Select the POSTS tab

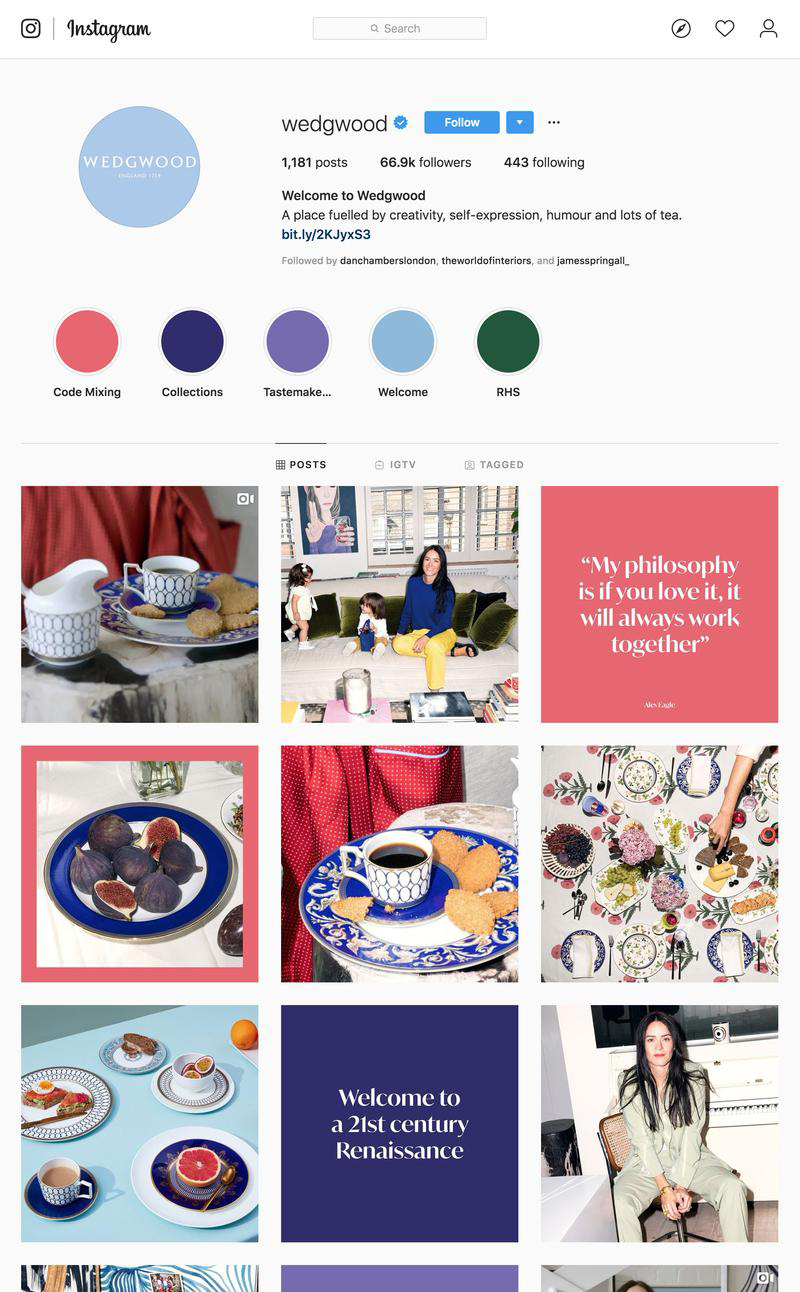click(301, 465)
